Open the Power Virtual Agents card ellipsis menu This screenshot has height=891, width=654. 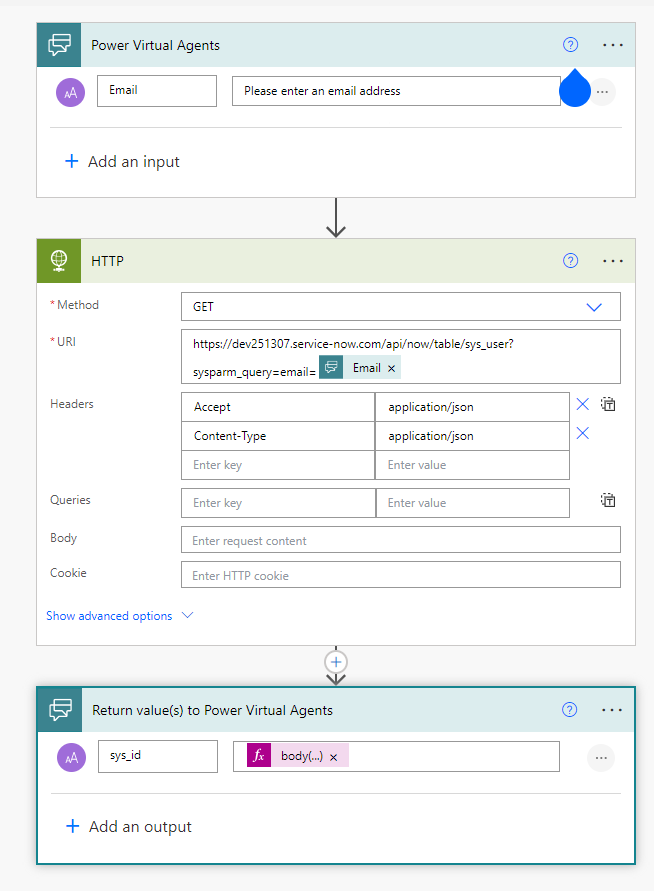613,45
